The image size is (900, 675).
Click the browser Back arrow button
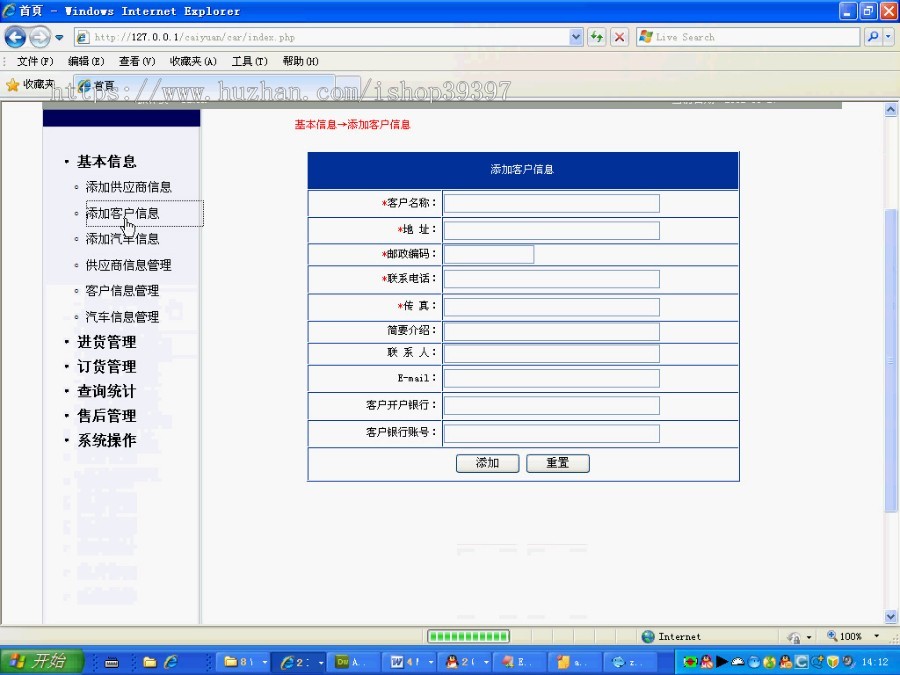tap(15, 37)
